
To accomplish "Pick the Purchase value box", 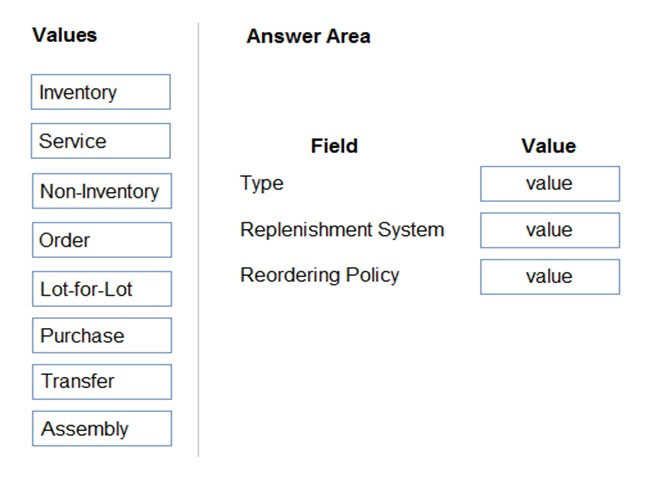I will [x=102, y=335].
